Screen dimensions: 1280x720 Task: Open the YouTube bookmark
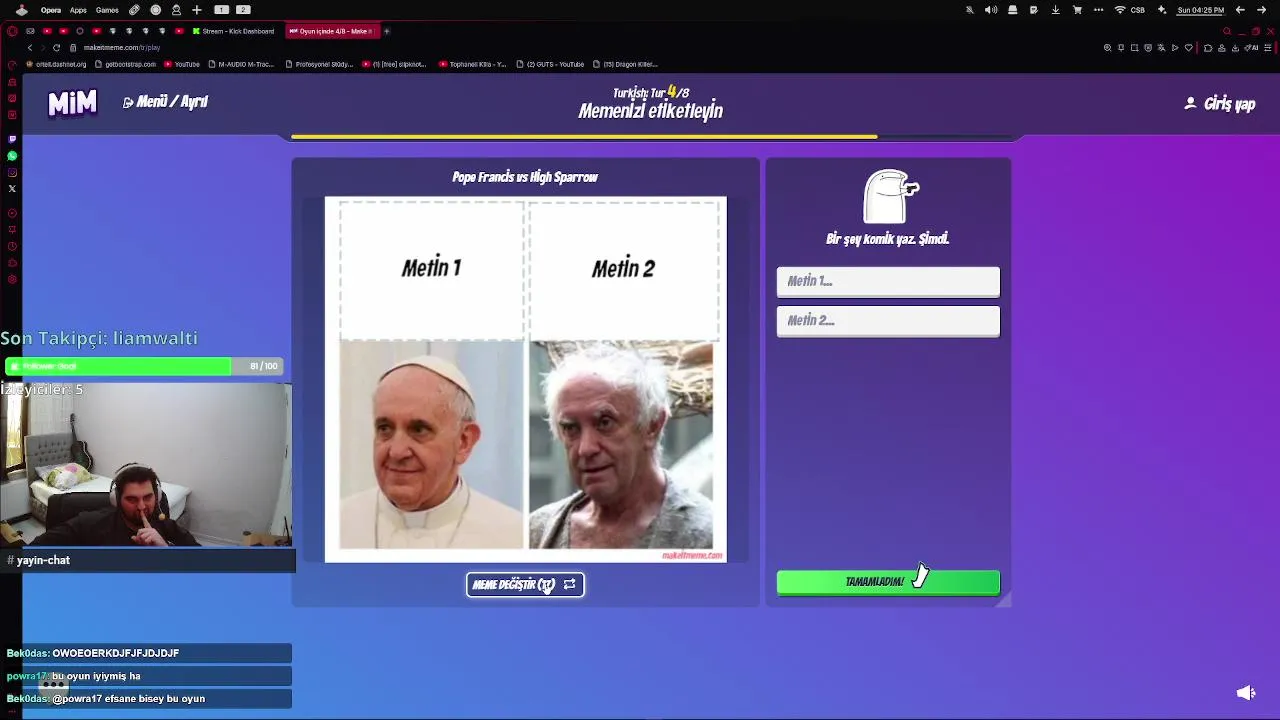182,64
